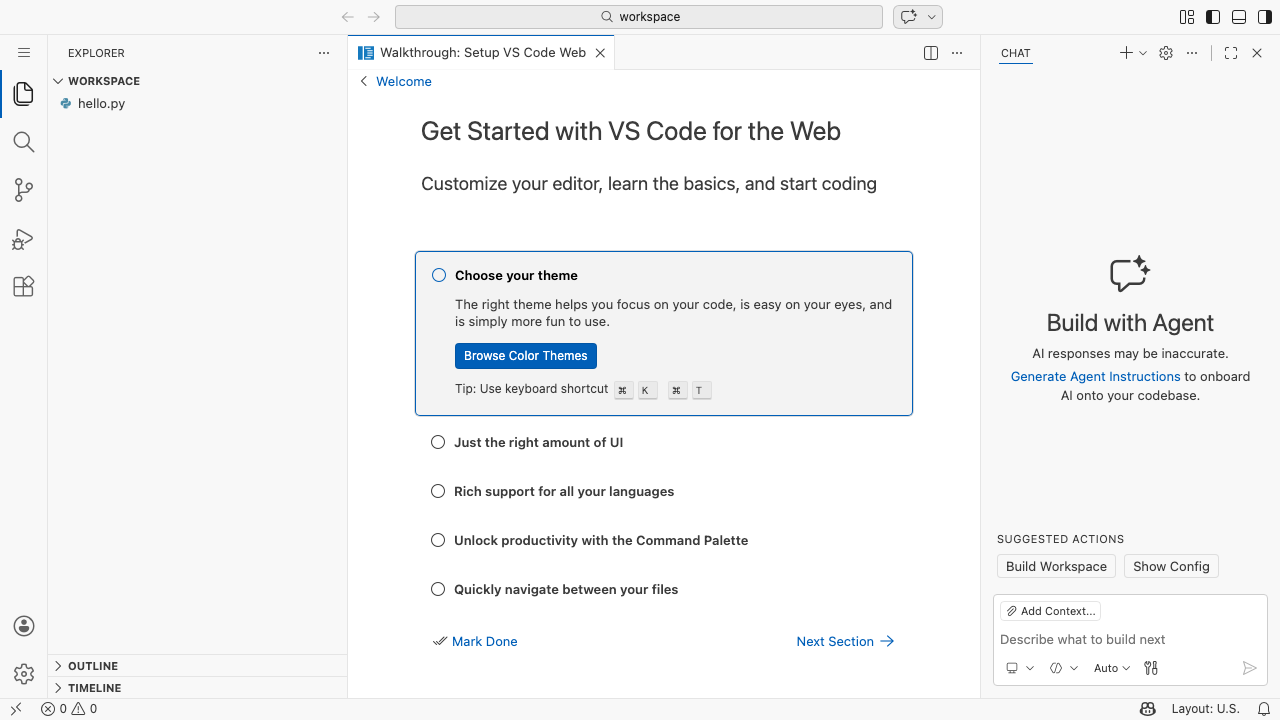Mark 'Just the right amount of UI' step
The height and width of the screenshot is (720, 1280).
(438, 442)
